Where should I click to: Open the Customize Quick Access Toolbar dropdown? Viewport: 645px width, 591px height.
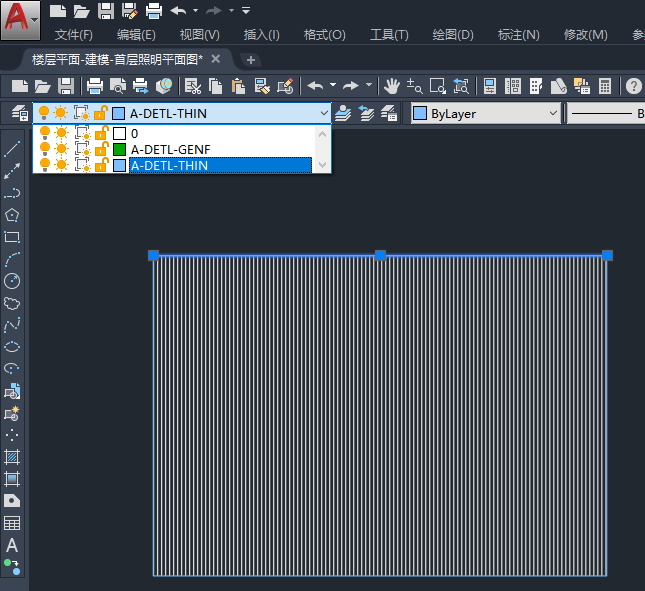246,10
